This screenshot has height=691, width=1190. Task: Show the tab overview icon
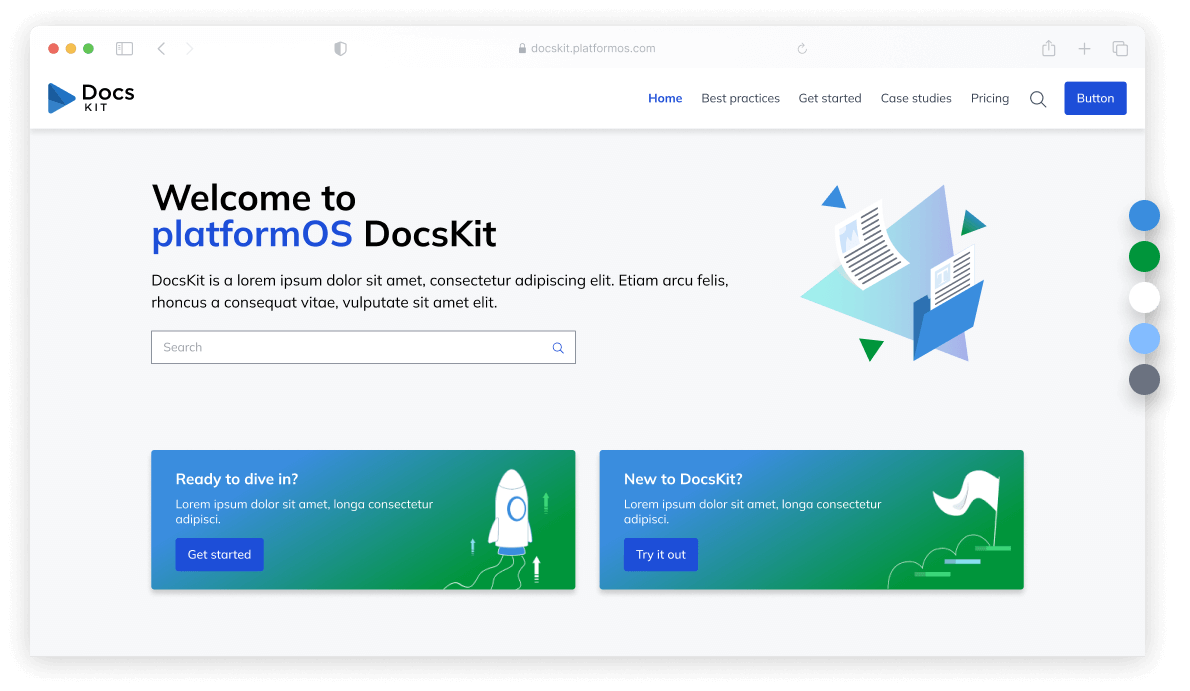1120,48
